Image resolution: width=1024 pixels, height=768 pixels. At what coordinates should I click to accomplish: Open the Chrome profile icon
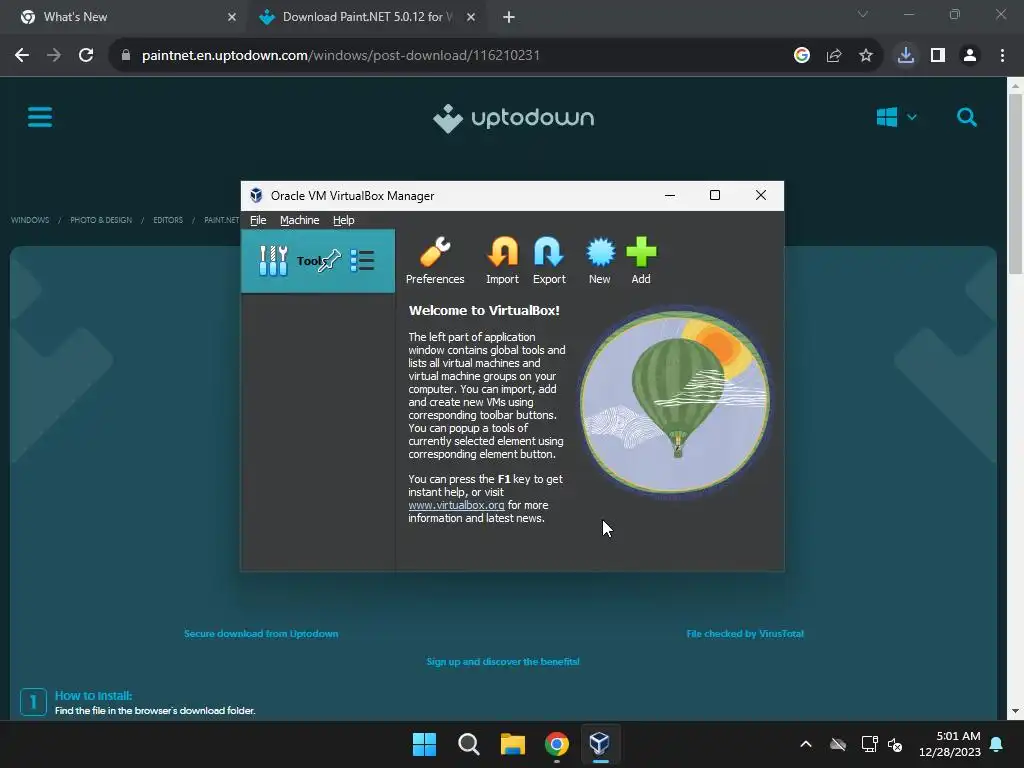[970, 55]
